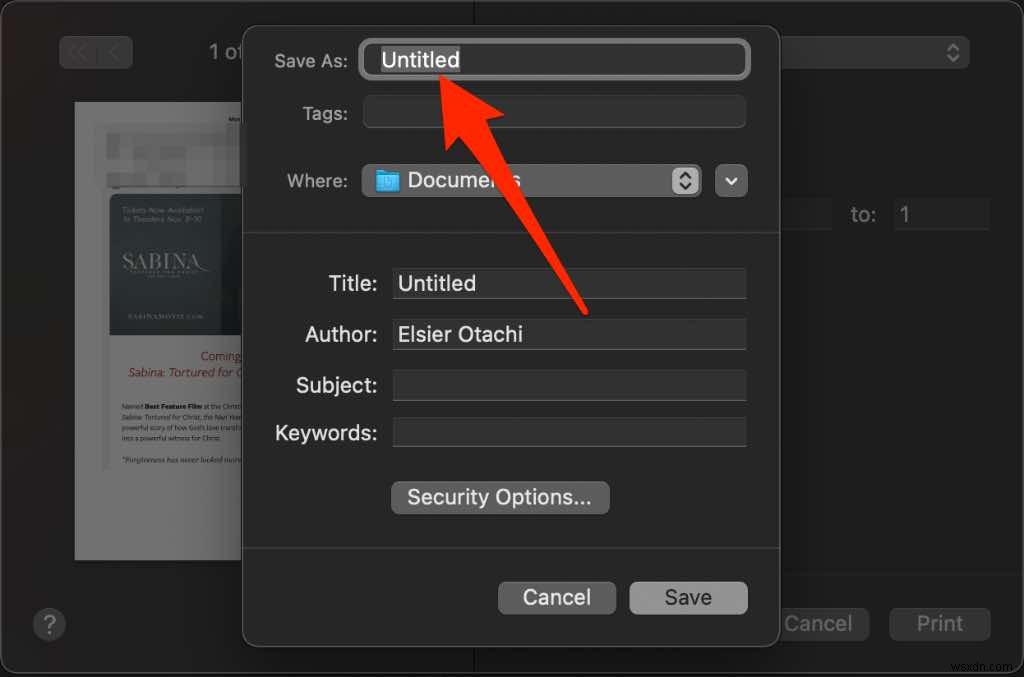Click the Documents folder icon
Screen dimensions: 1024x677
pyautogui.click(x=387, y=181)
